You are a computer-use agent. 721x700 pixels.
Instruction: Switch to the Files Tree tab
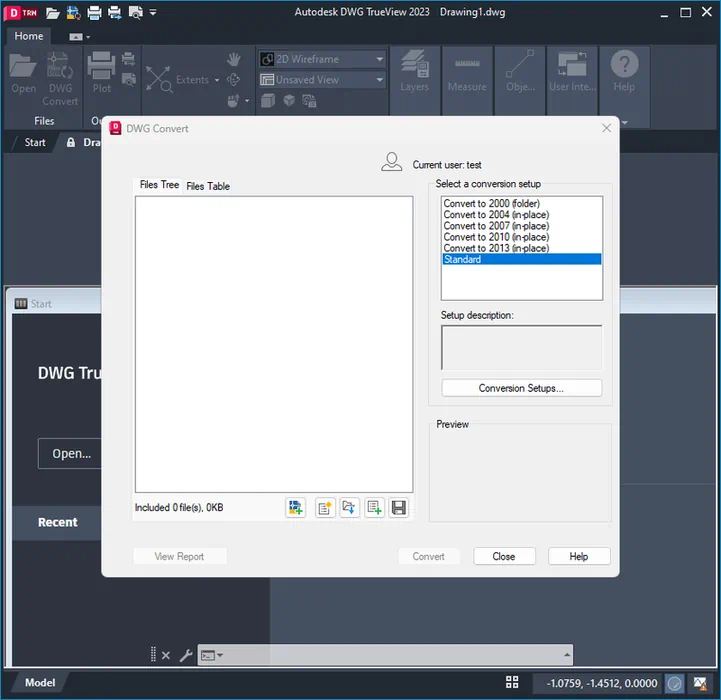click(159, 185)
